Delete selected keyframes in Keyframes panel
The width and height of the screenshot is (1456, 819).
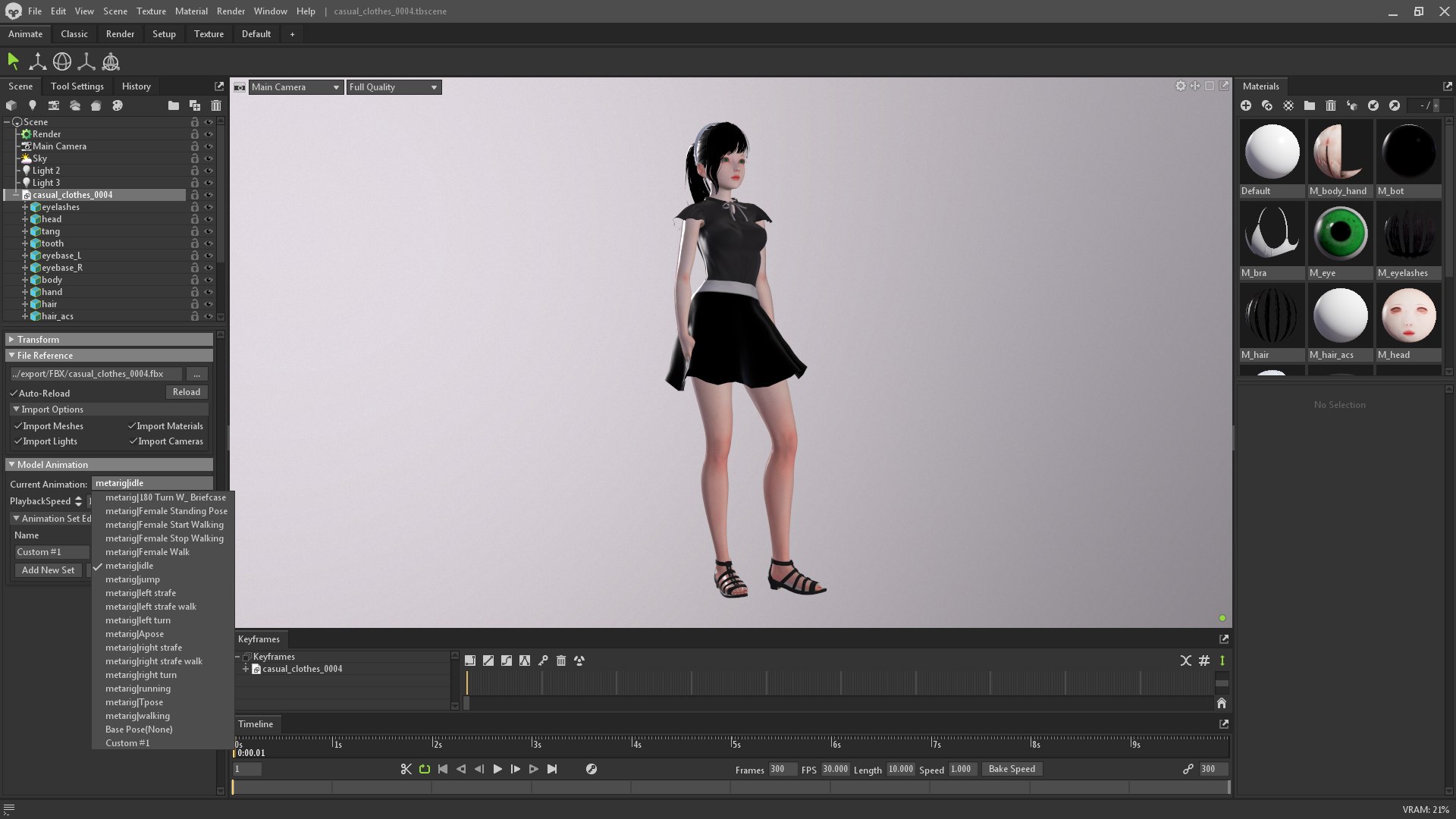(561, 661)
